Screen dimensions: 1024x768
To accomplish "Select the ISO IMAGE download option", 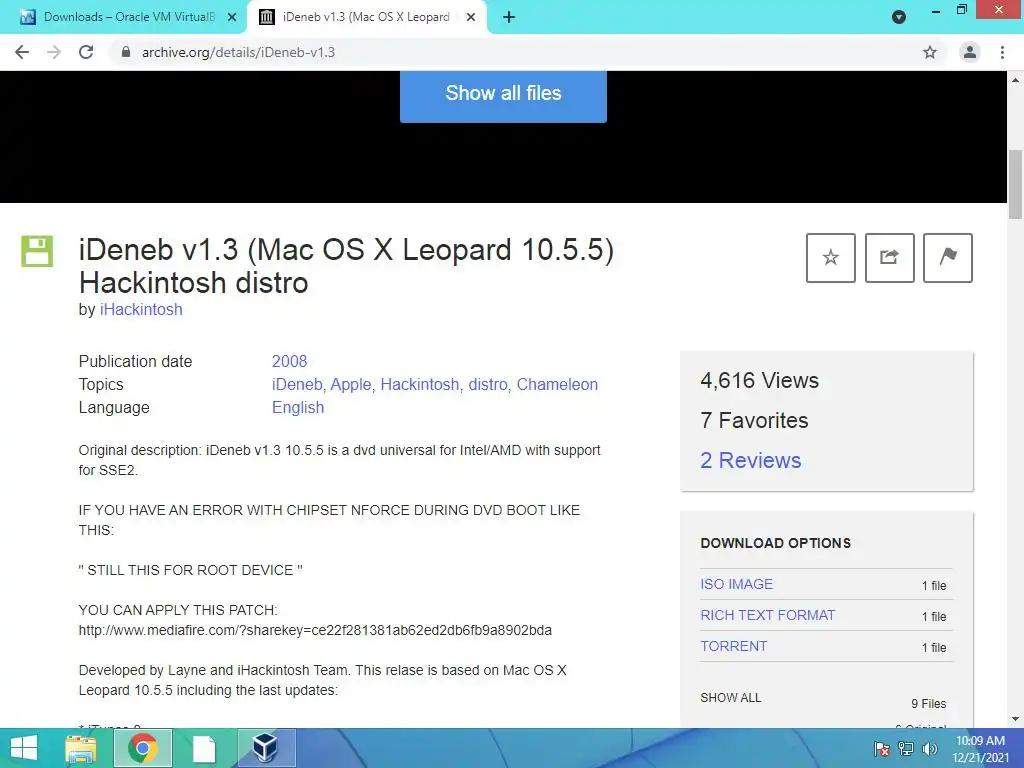I will [737, 584].
